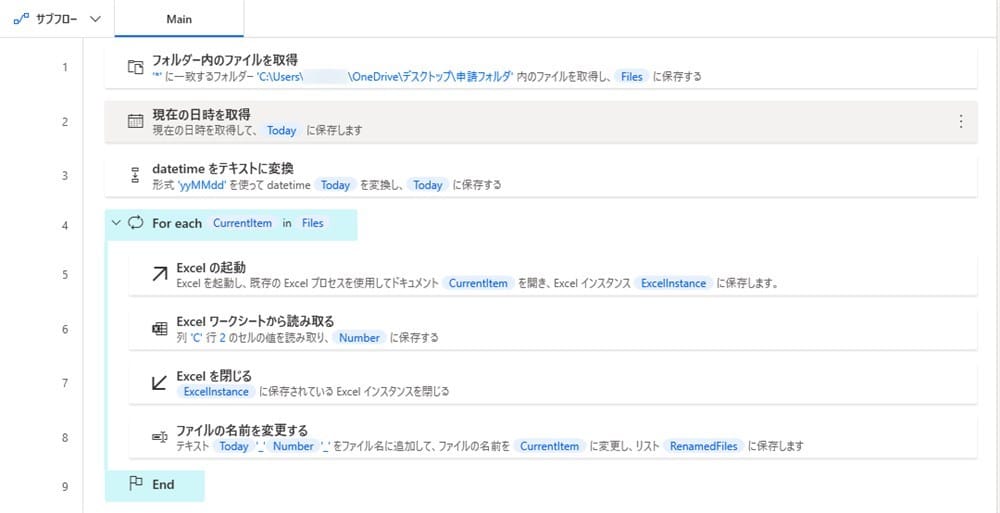Open the three-dot menu on step 2
The height and width of the screenshot is (513, 1000).
coord(960,121)
